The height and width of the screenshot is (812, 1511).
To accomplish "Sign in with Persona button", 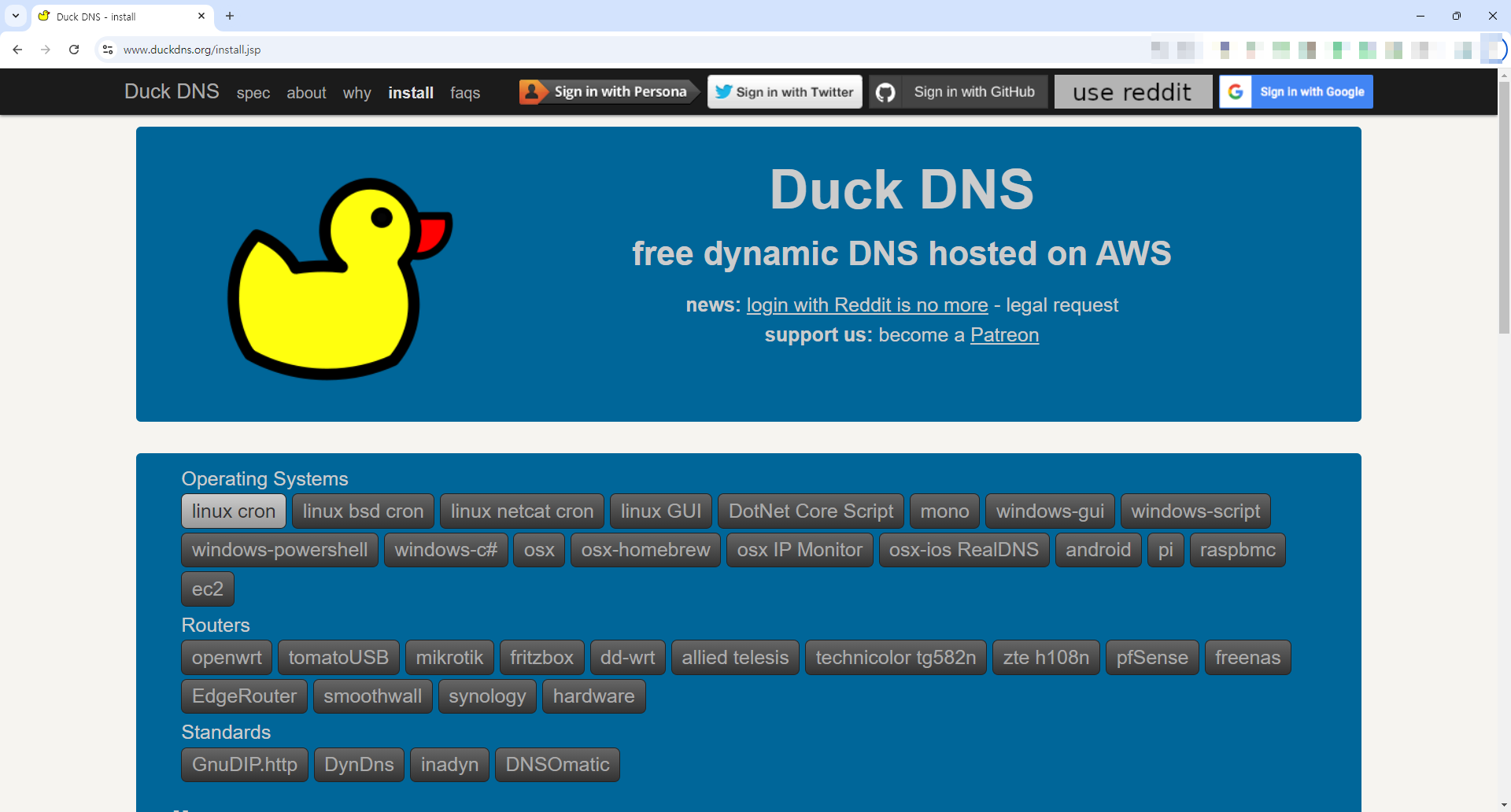I will tap(609, 92).
